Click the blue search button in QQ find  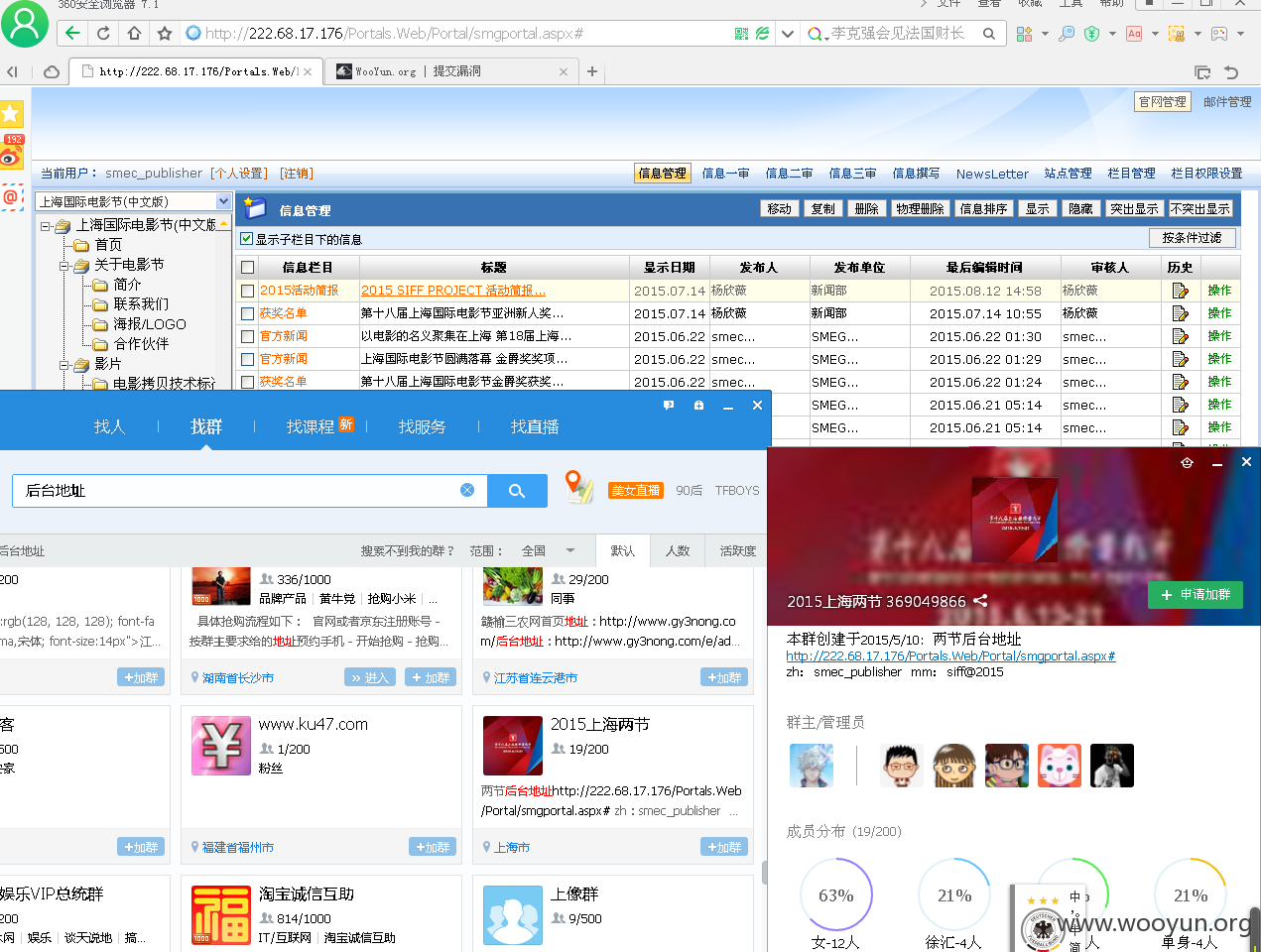(x=517, y=491)
